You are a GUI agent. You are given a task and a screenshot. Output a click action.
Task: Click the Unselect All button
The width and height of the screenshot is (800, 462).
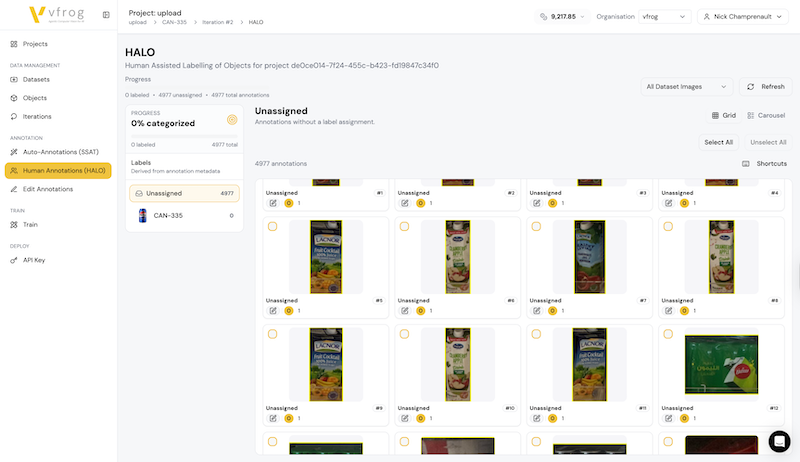[x=768, y=142]
